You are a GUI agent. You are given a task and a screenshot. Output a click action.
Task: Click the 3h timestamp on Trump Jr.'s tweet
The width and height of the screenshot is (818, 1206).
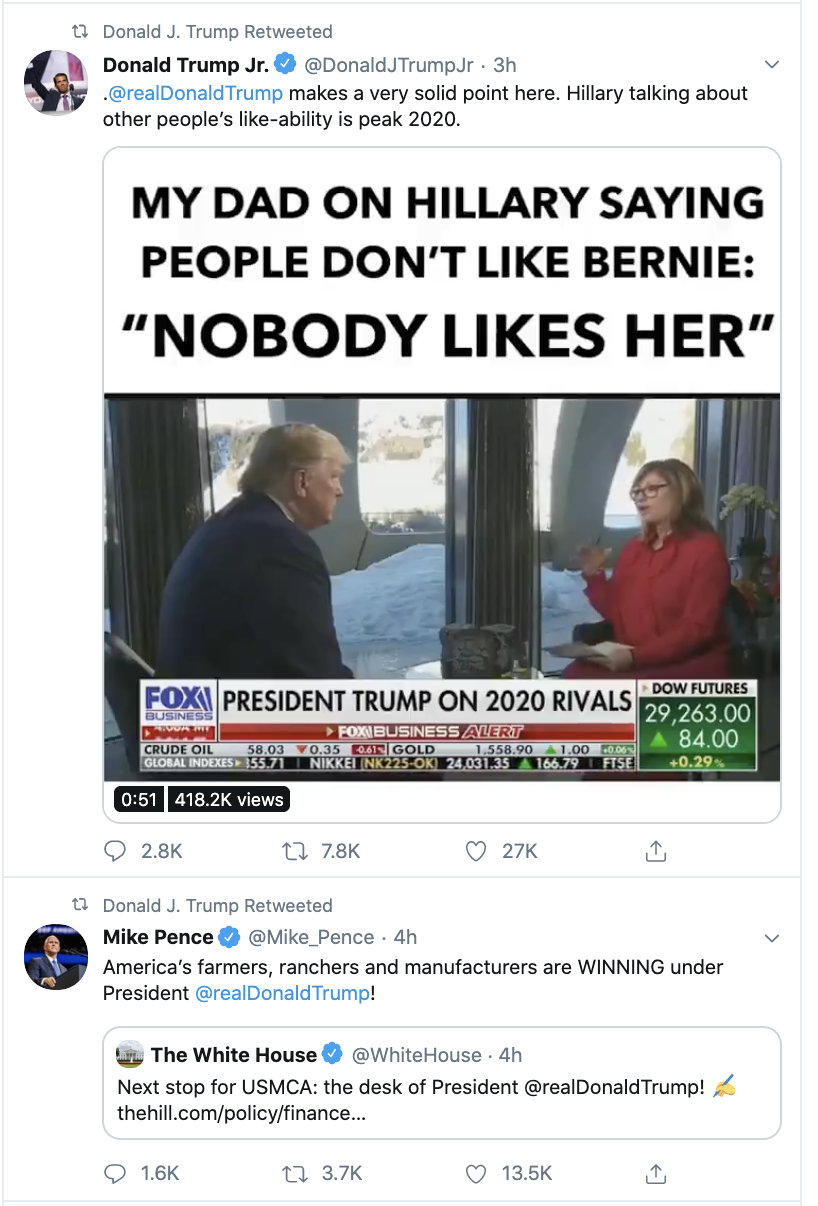pyautogui.click(x=505, y=65)
